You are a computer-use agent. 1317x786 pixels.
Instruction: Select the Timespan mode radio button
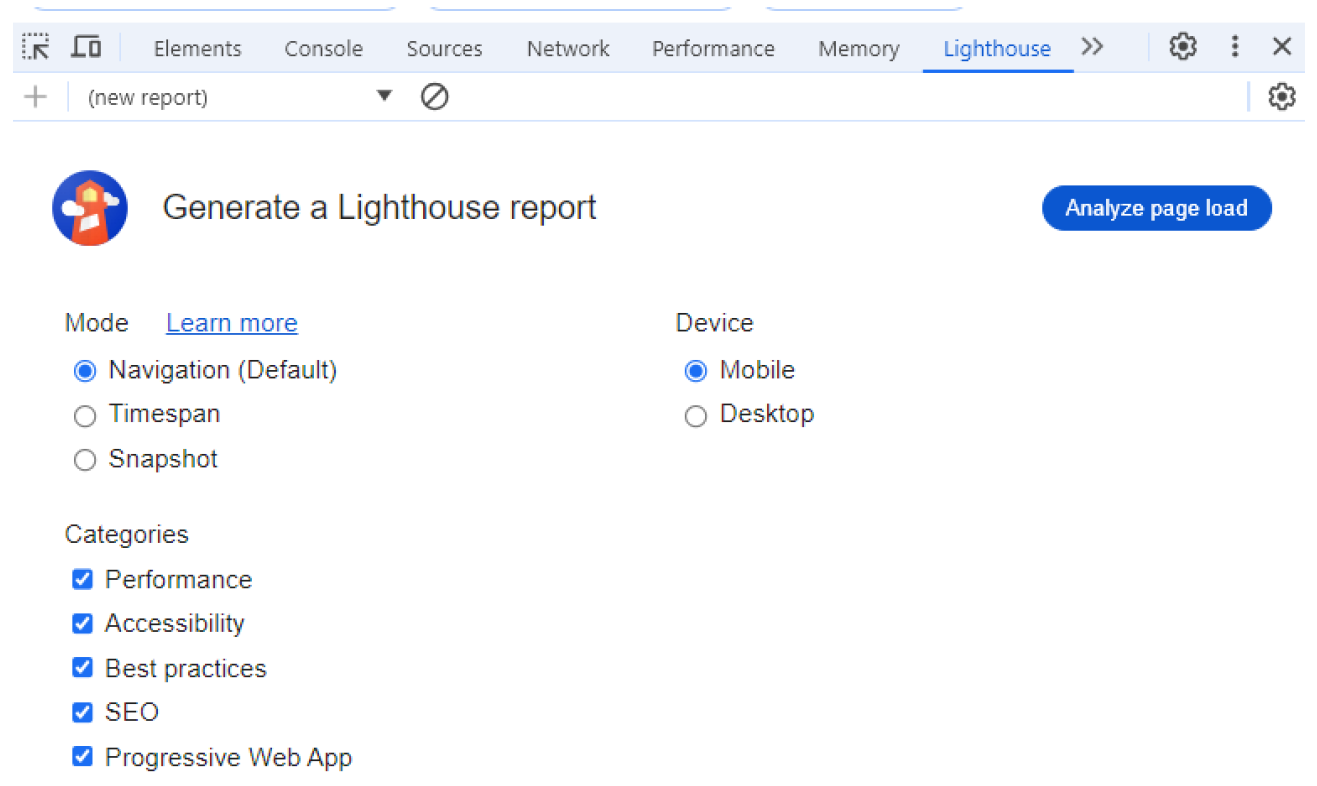(85, 415)
